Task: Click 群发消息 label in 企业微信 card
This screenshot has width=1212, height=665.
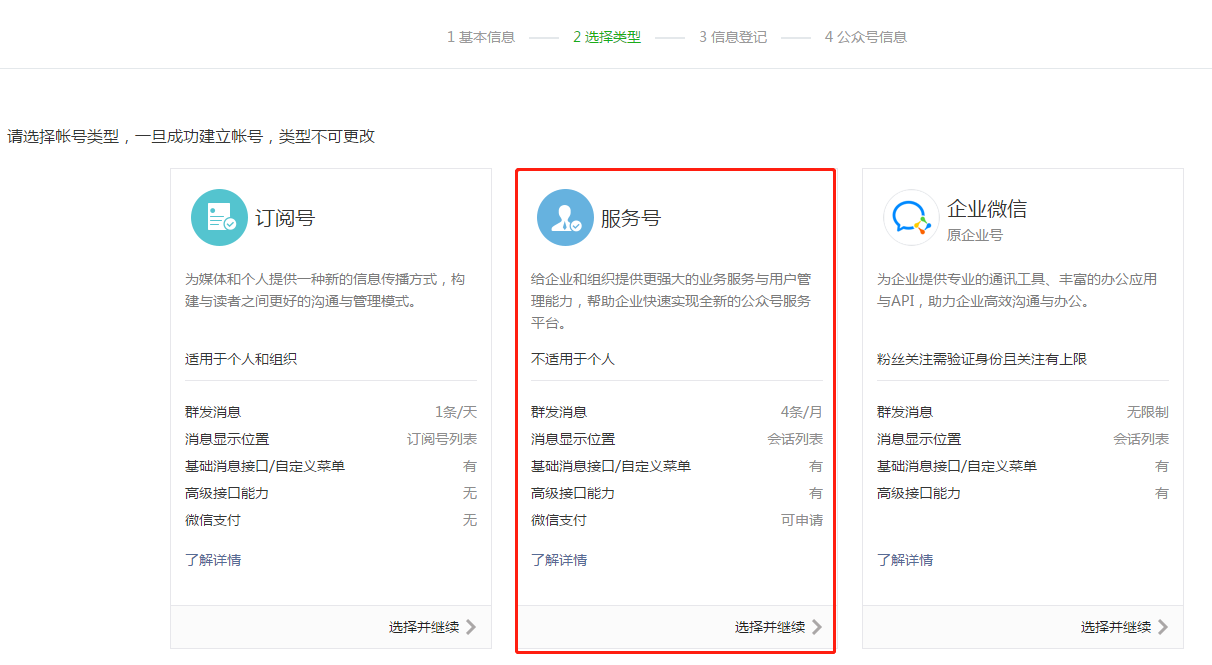Action: [x=905, y=412]
